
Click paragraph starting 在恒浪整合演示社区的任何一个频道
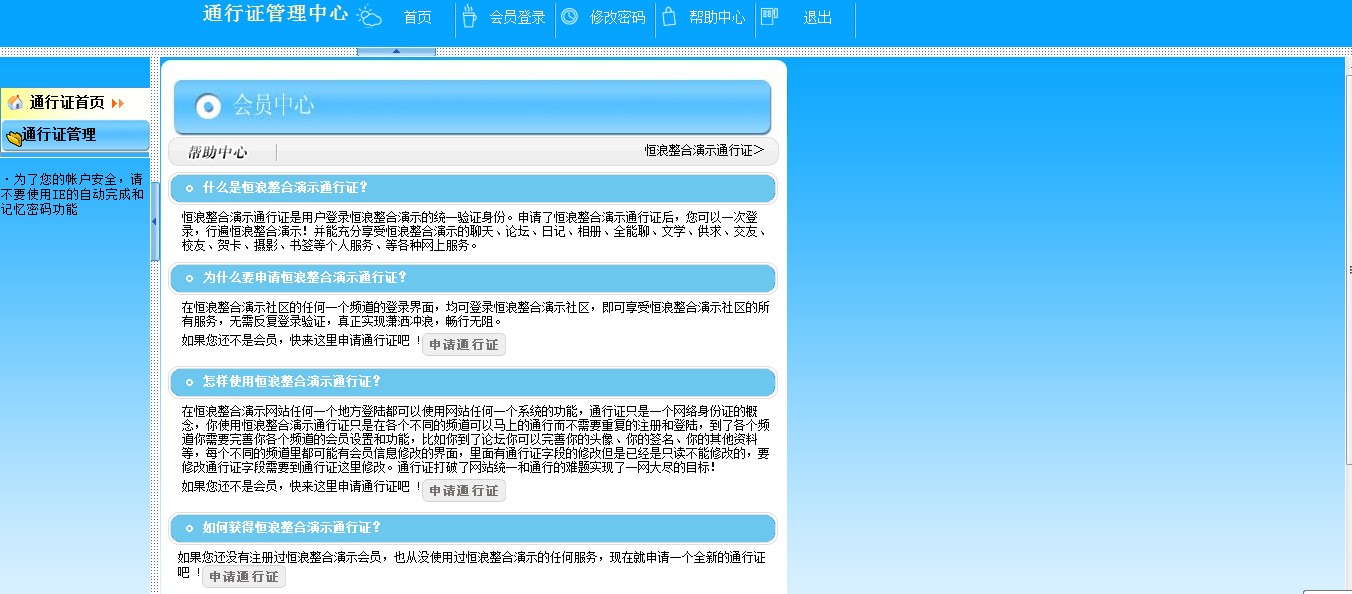pos(475,315)
